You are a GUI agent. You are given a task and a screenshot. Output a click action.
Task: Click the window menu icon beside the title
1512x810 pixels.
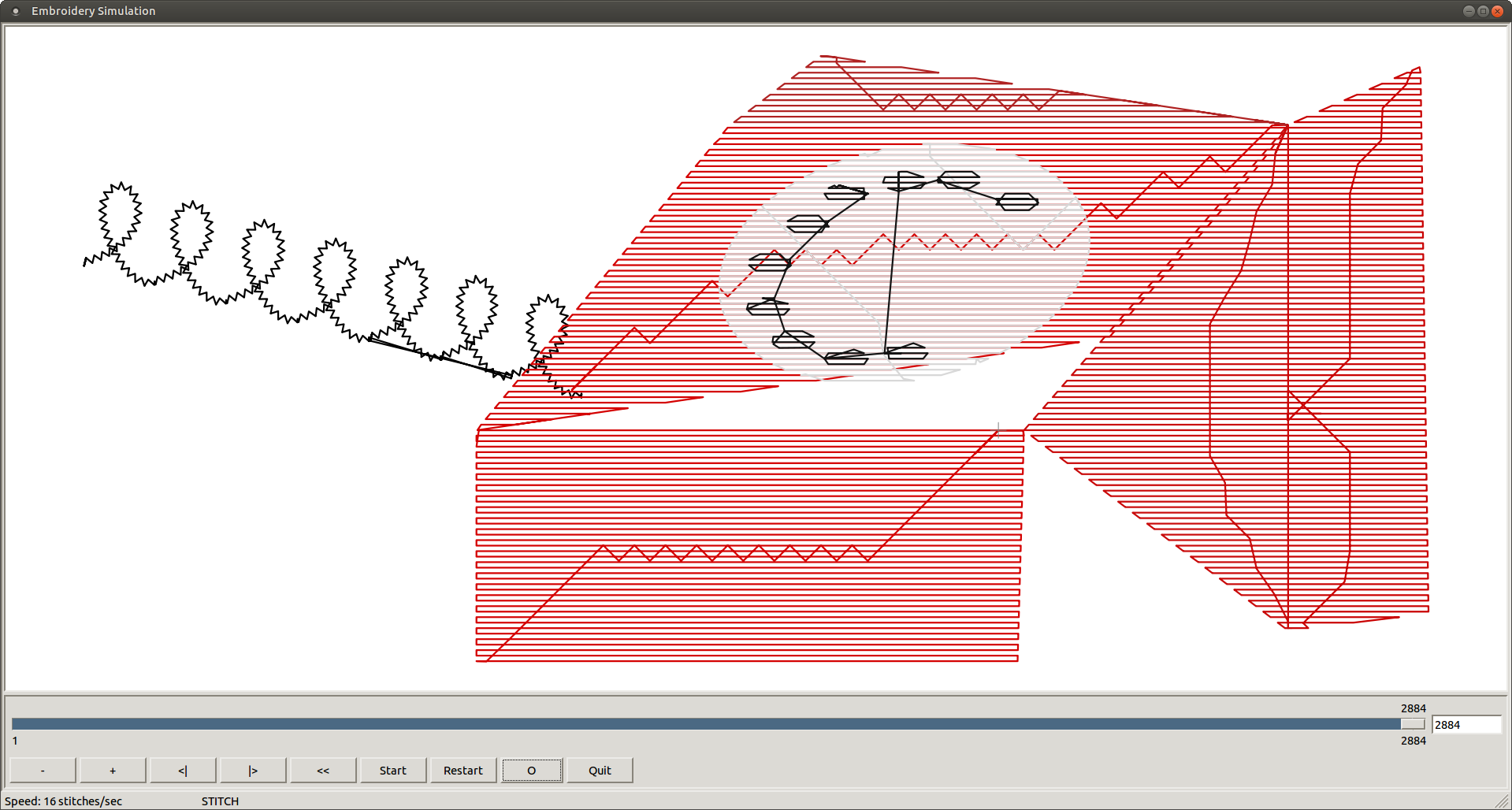click(16, 11)
